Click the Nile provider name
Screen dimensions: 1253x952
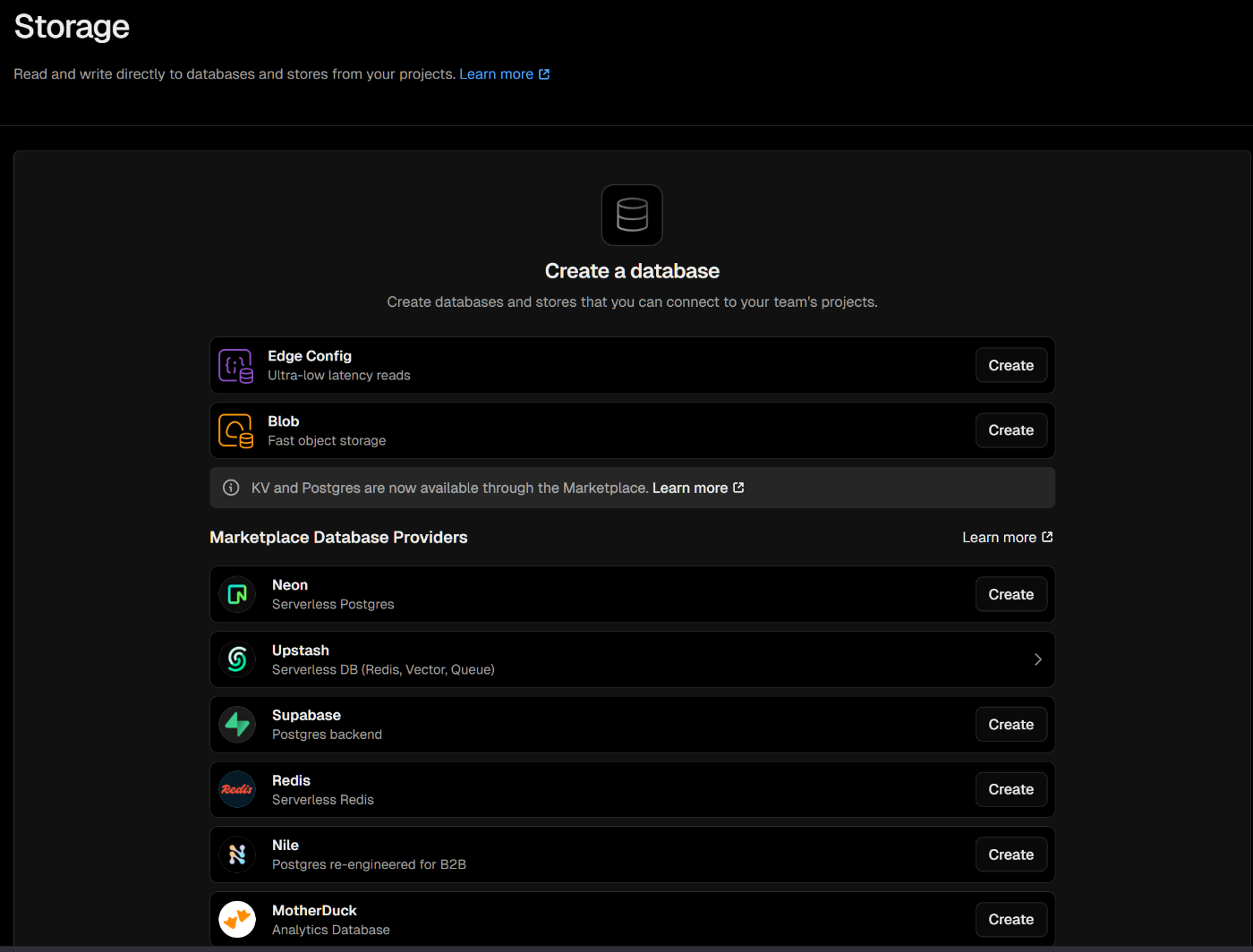[286, 846]
